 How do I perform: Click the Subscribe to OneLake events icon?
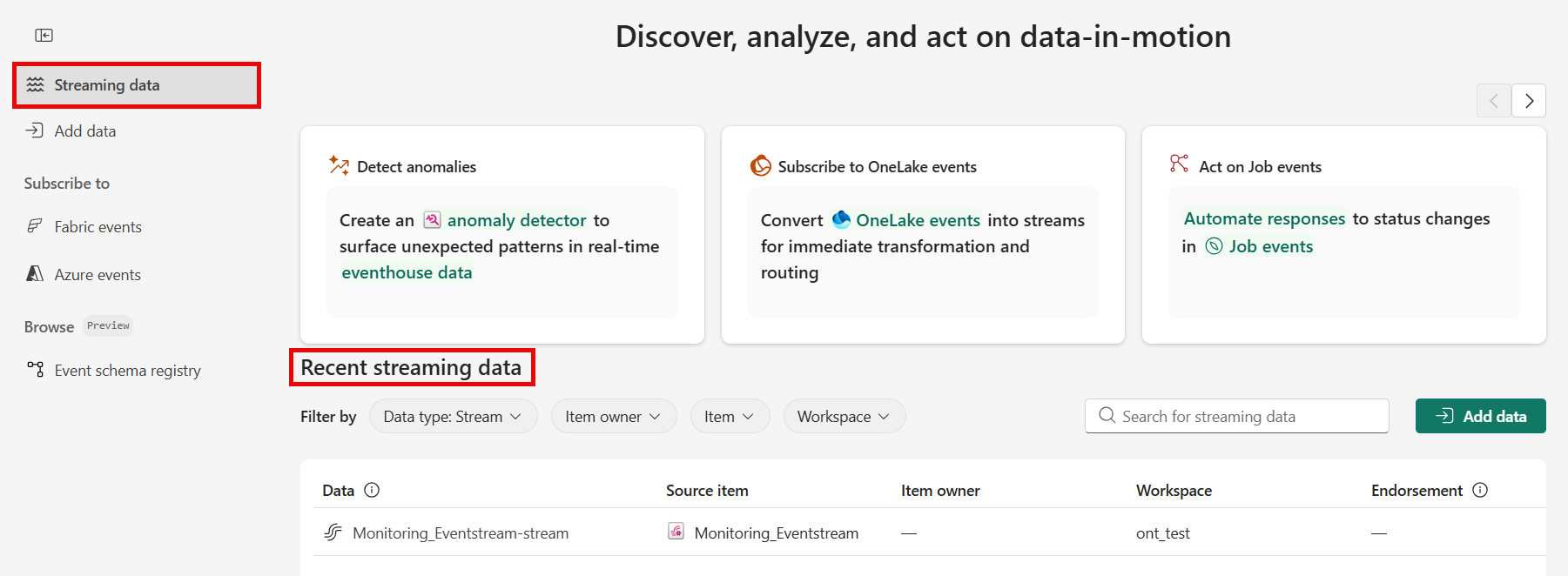pos(761,165)
